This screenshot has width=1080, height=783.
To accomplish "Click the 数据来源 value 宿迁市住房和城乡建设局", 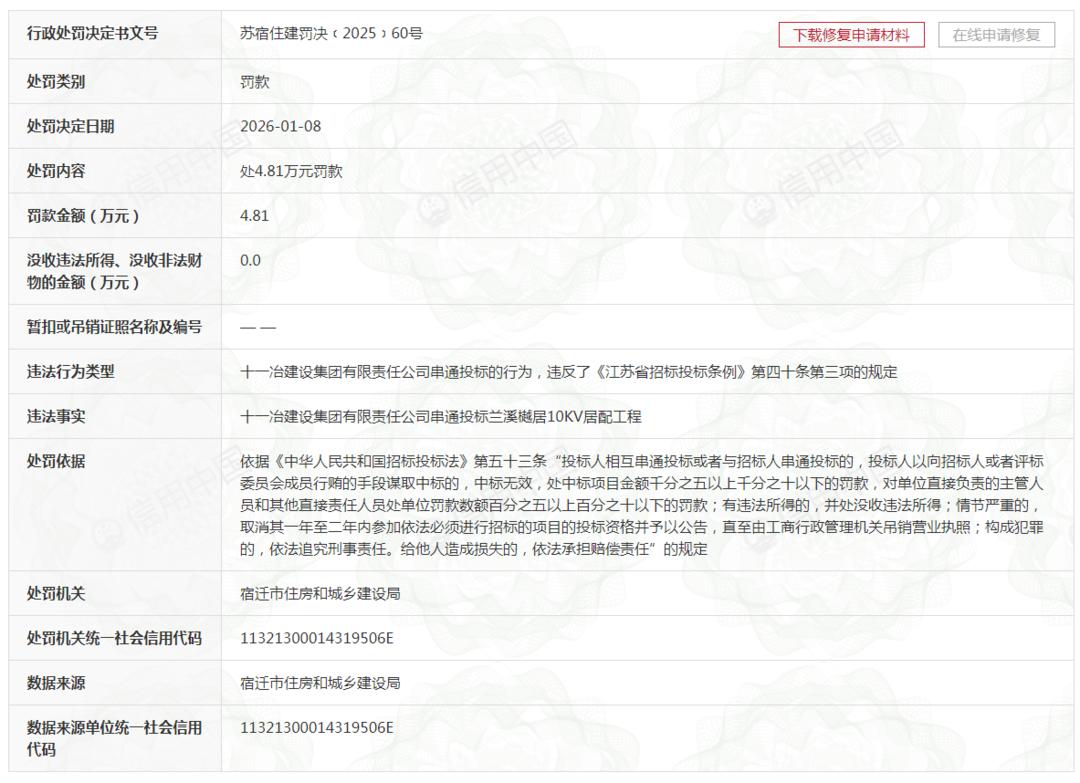I will point(320,683).
